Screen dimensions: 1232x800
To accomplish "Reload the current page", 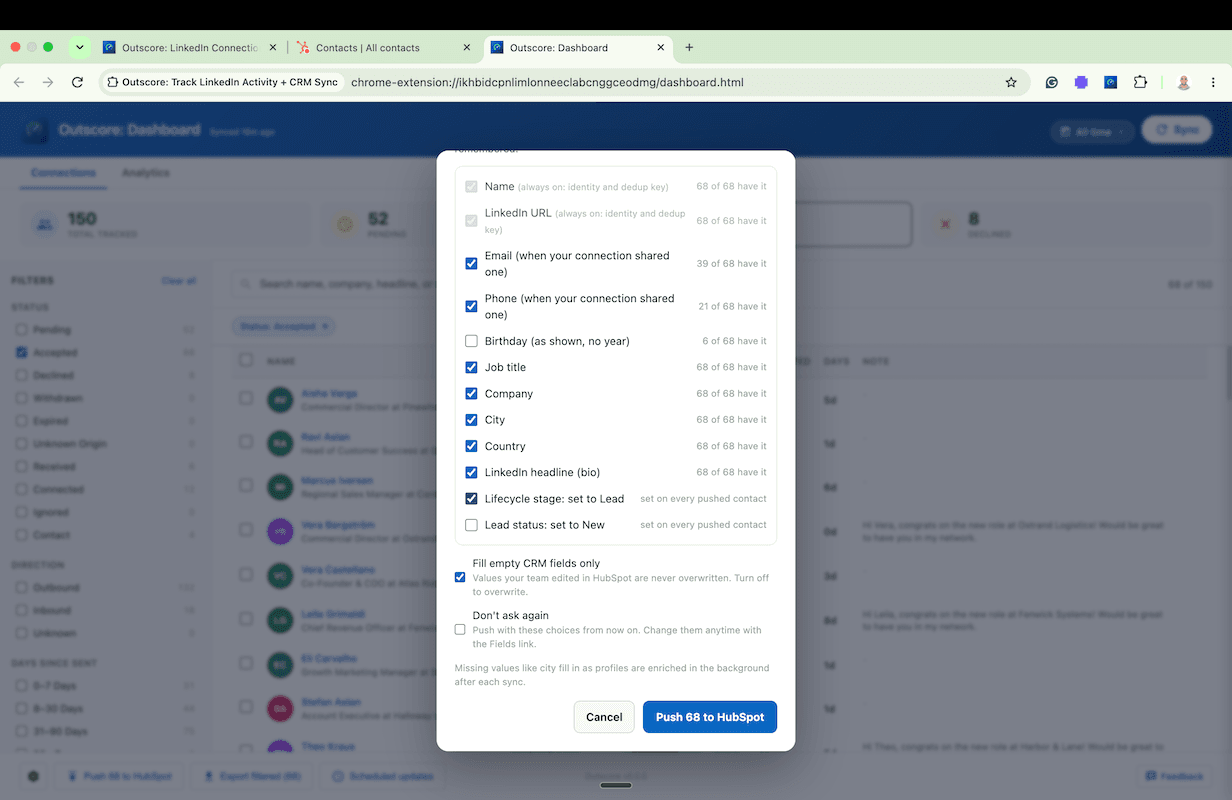I will coord(77,82).
